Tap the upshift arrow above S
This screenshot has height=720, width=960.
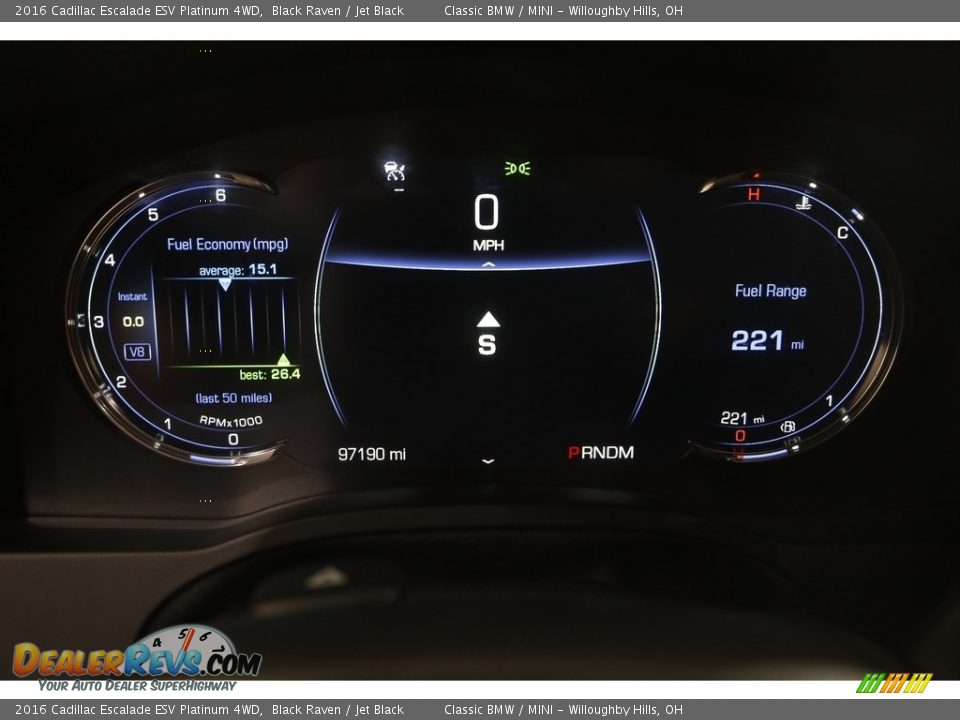(x=488, y=319)
